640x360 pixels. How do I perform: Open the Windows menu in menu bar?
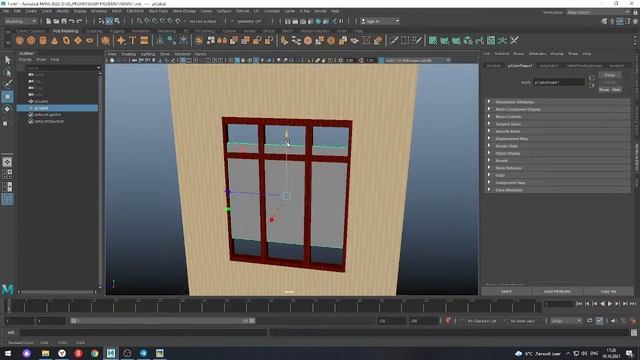tap(99, 11)
